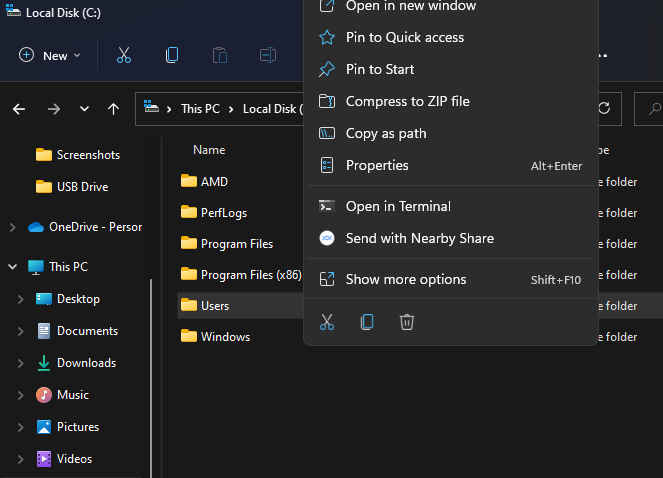Open the chevron after This PC in the breadcrumb
663x478 pixels.
[231, 109]
